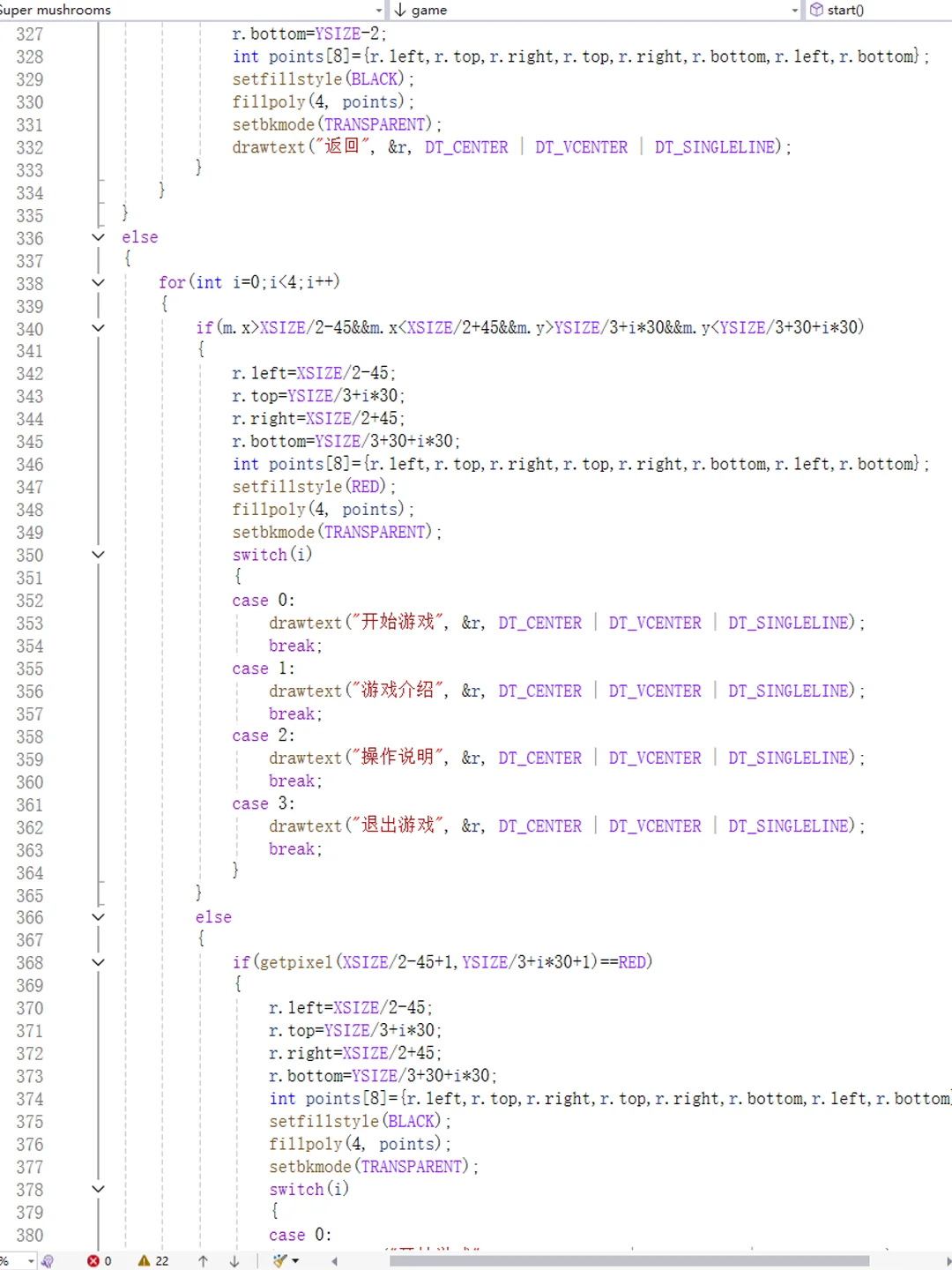Go to previous issue with up arrow
The image size is (952, 1270).
(203, 1261)
